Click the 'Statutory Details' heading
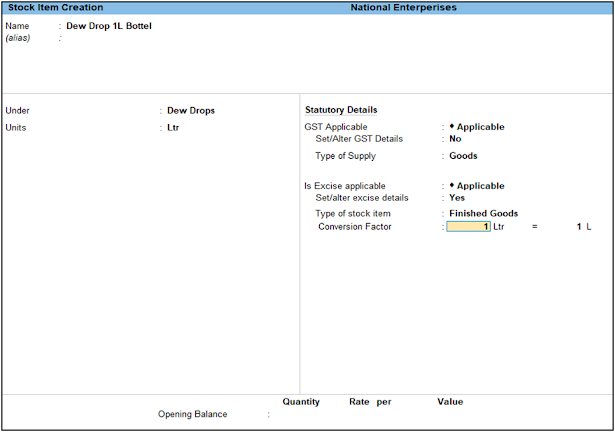The height and width of the screenshot is (432, 615). tap(341, 110)
